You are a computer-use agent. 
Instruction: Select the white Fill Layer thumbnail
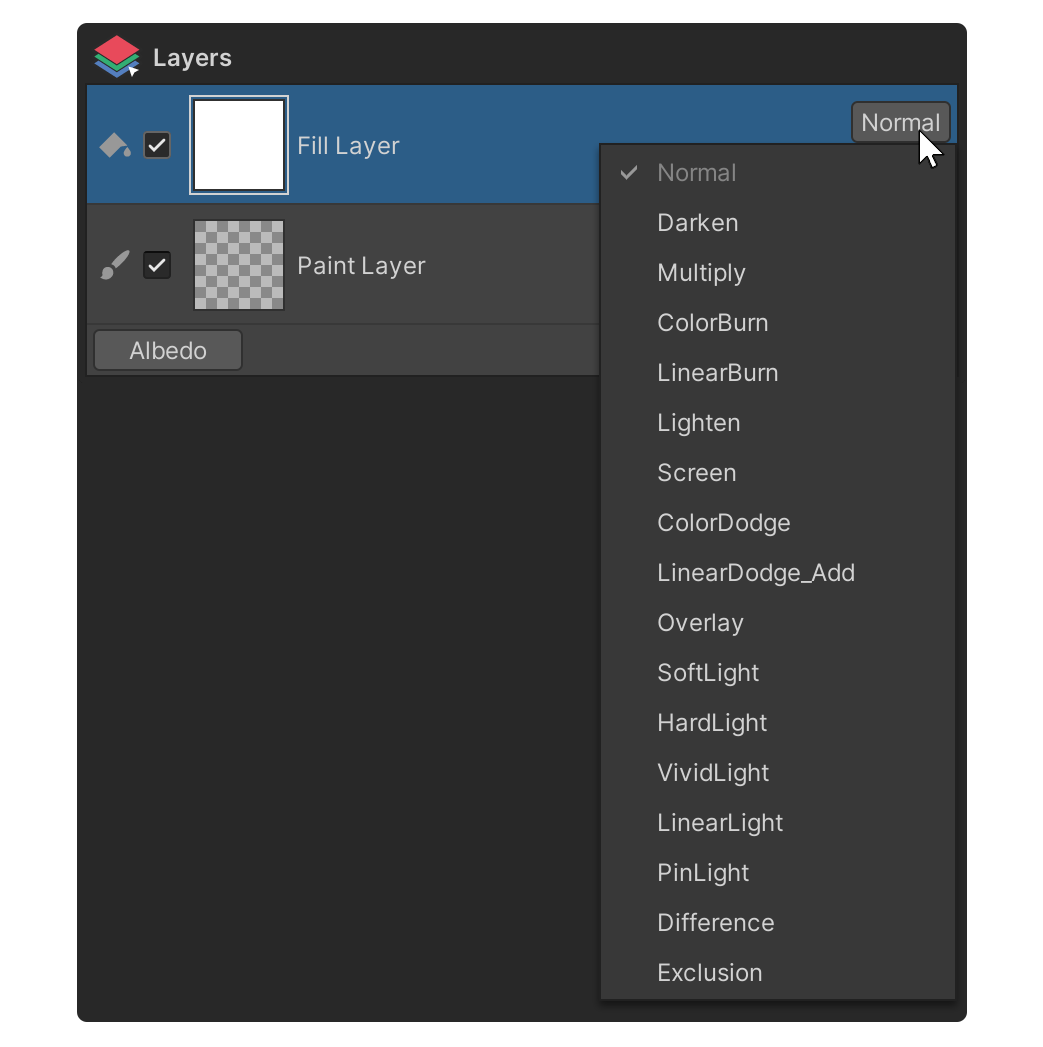coord(239,145)
